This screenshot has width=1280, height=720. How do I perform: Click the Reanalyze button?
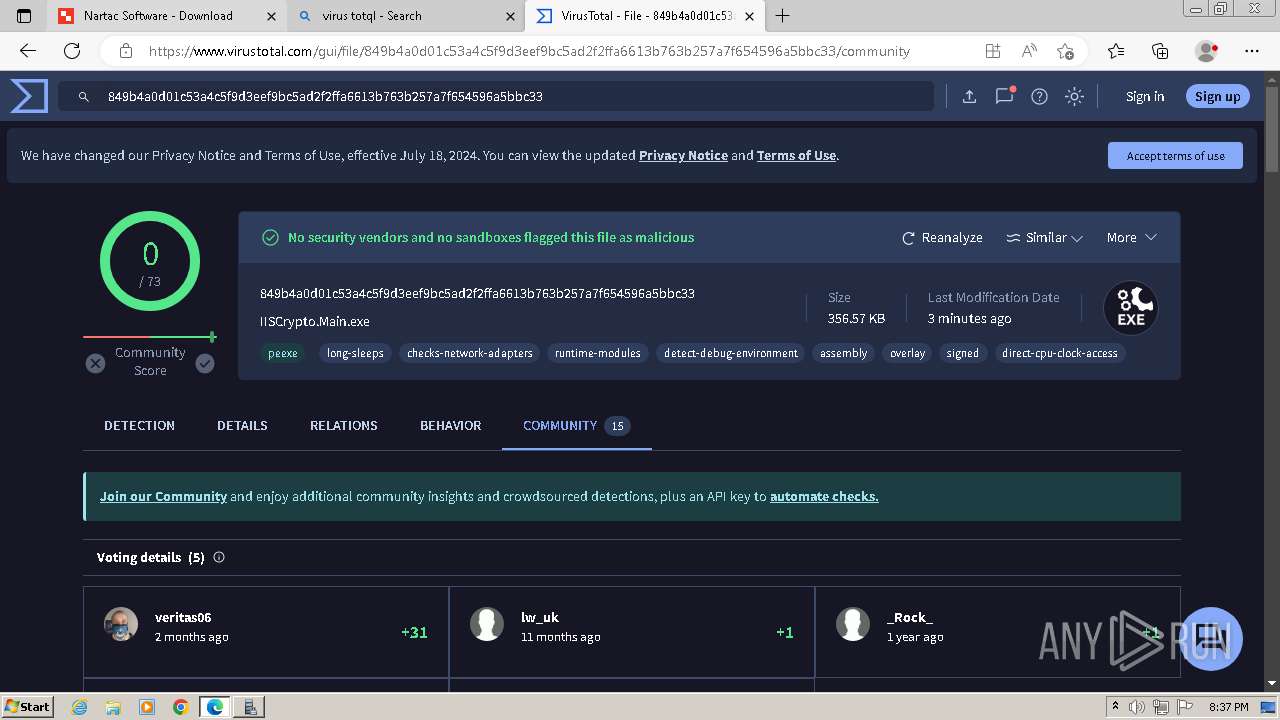[942, 238]
